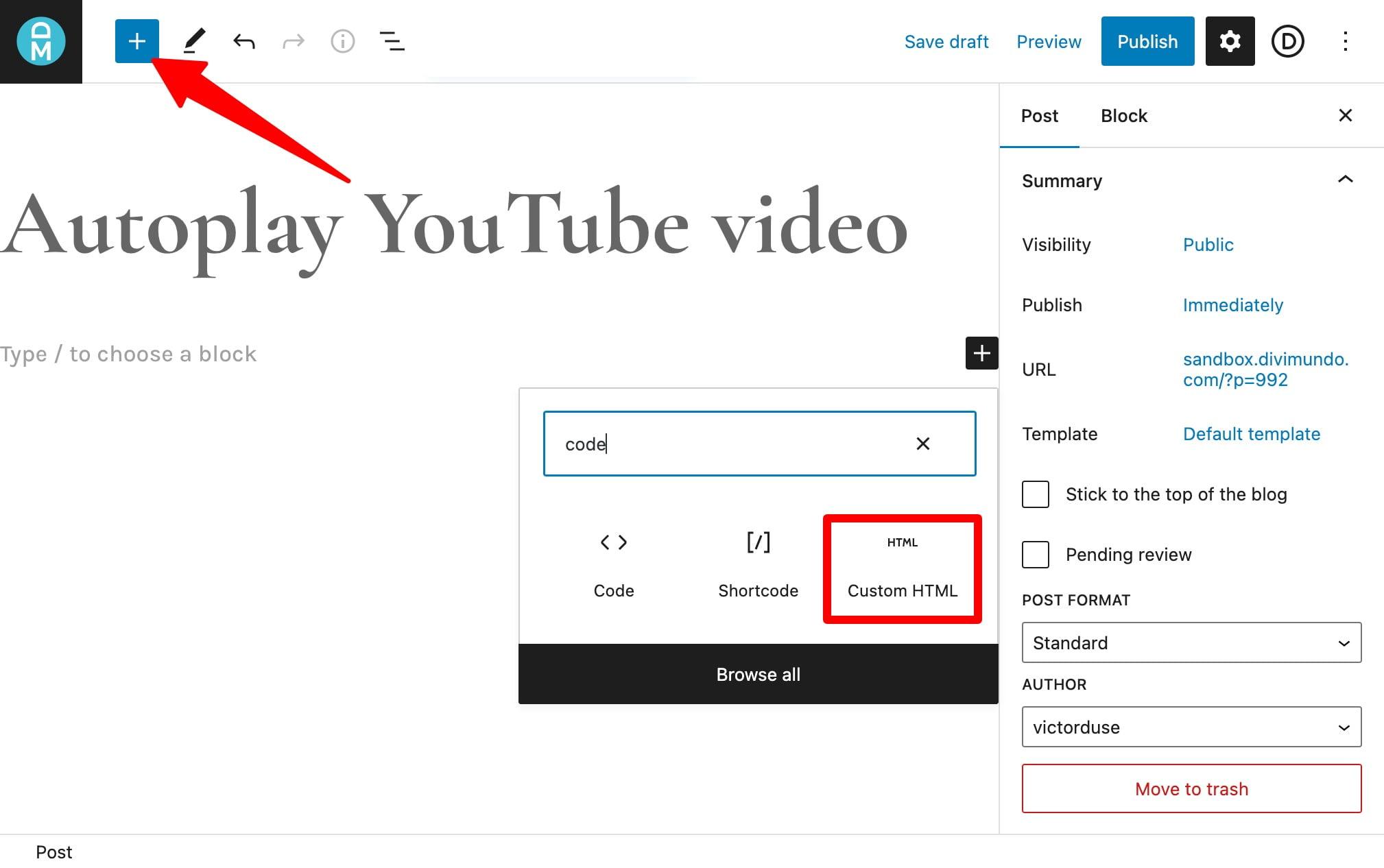
Task: Open the three-dot options menu
Action: pyautogui.click(x=1346, y=41)
